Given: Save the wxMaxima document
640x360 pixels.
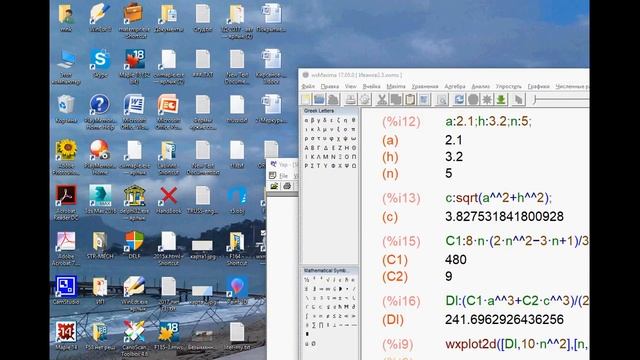Looking at the screenshot, I should pos(333,99).
